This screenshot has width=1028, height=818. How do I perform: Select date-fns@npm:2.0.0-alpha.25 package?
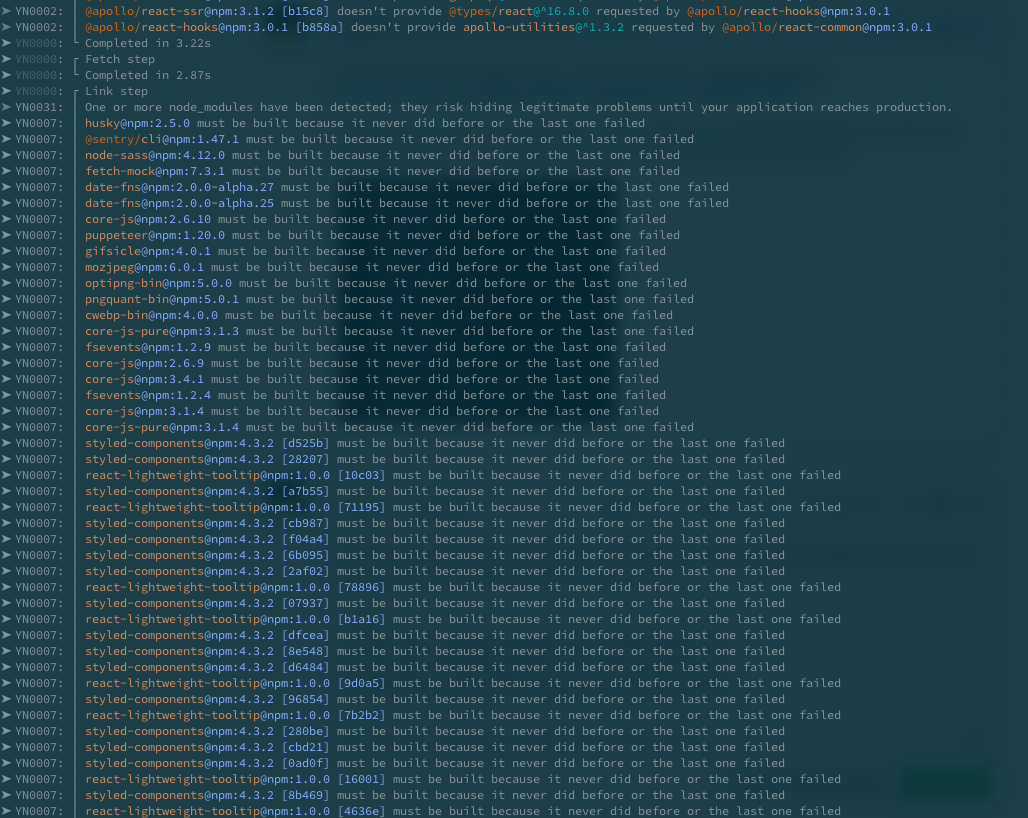pos(180,203)
